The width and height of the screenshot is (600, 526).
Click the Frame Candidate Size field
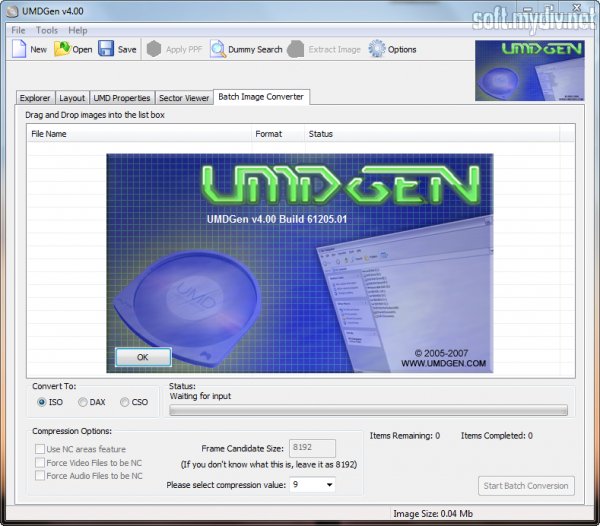click(312, 448)
